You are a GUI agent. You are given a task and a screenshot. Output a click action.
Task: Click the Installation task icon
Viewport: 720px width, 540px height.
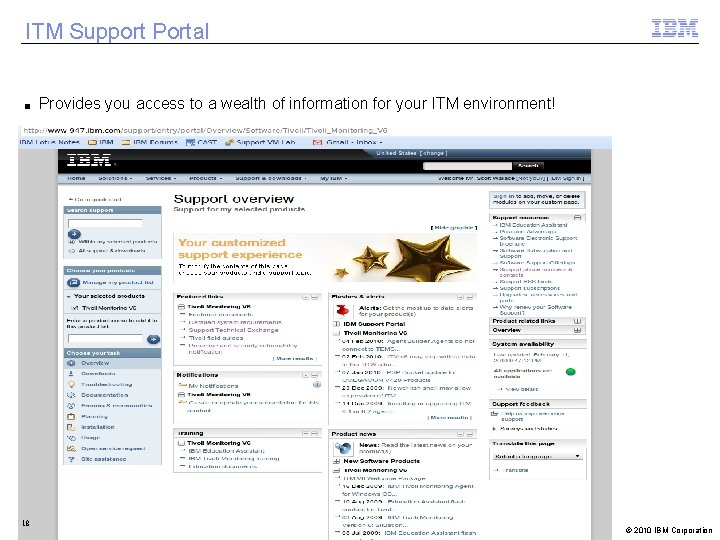71,427
